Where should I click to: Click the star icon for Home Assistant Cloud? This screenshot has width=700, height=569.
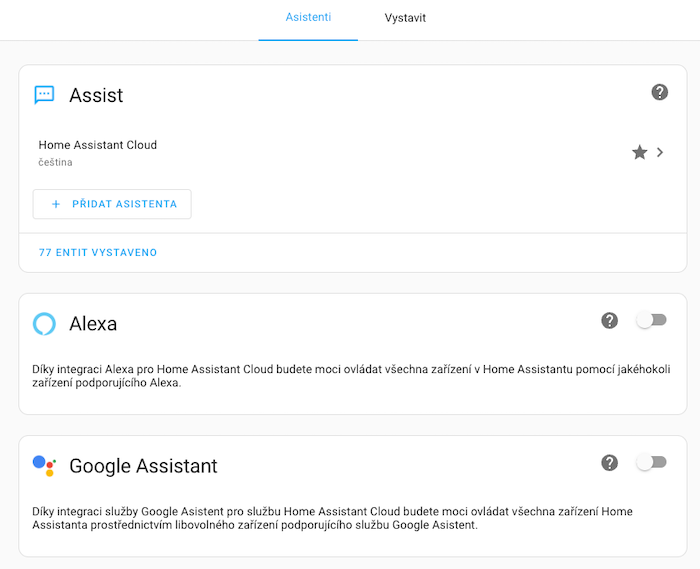tap(639, 153)
